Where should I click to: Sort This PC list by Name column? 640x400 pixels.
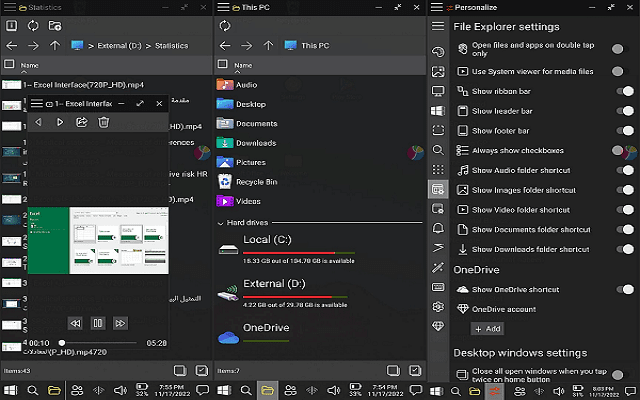click(243, 65)
